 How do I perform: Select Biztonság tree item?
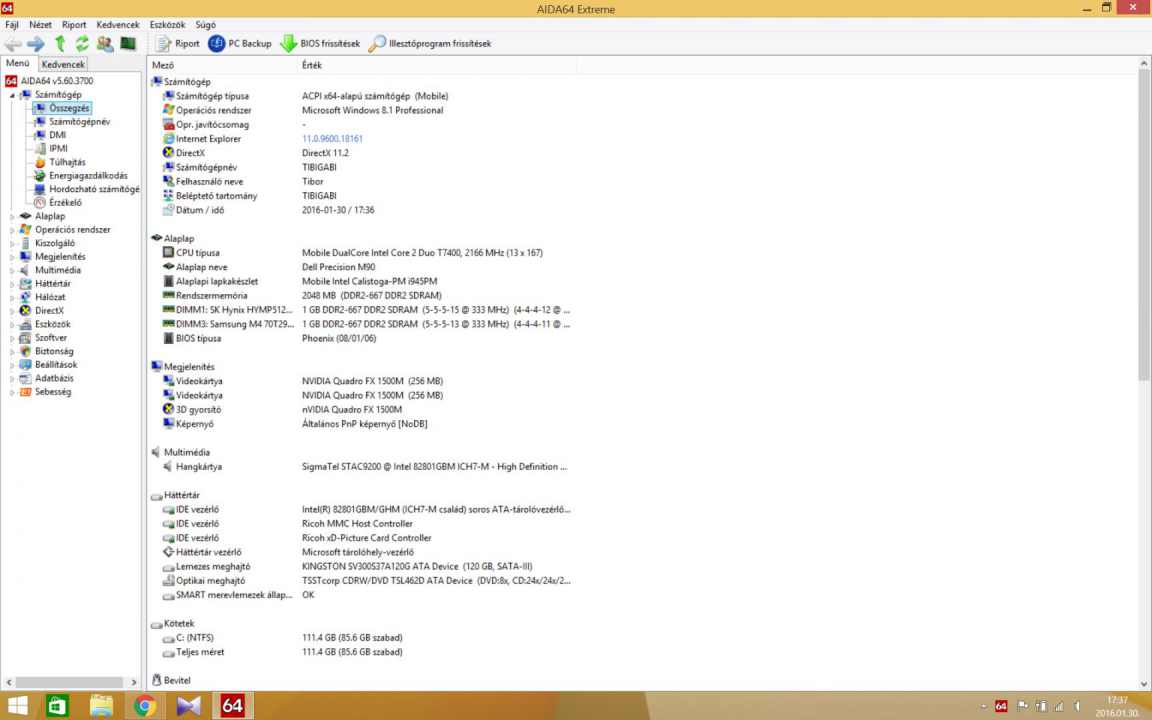coord(54,351)
